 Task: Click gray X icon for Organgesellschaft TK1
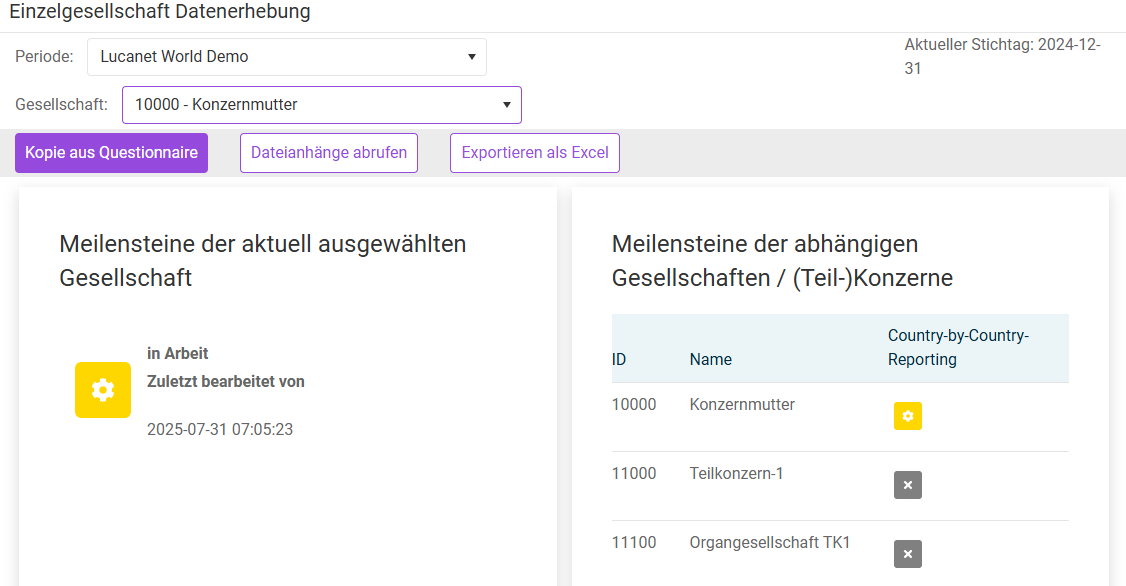pos(907,554)
